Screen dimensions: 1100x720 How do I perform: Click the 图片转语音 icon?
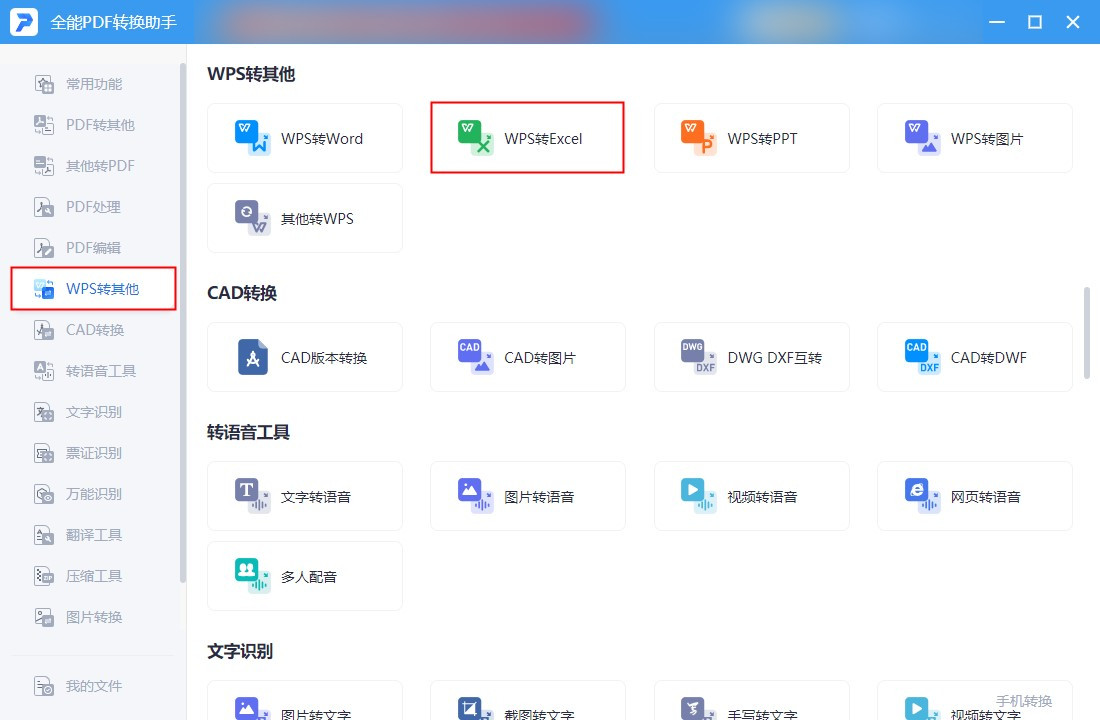pyautogui.click(x=476, y=496)
